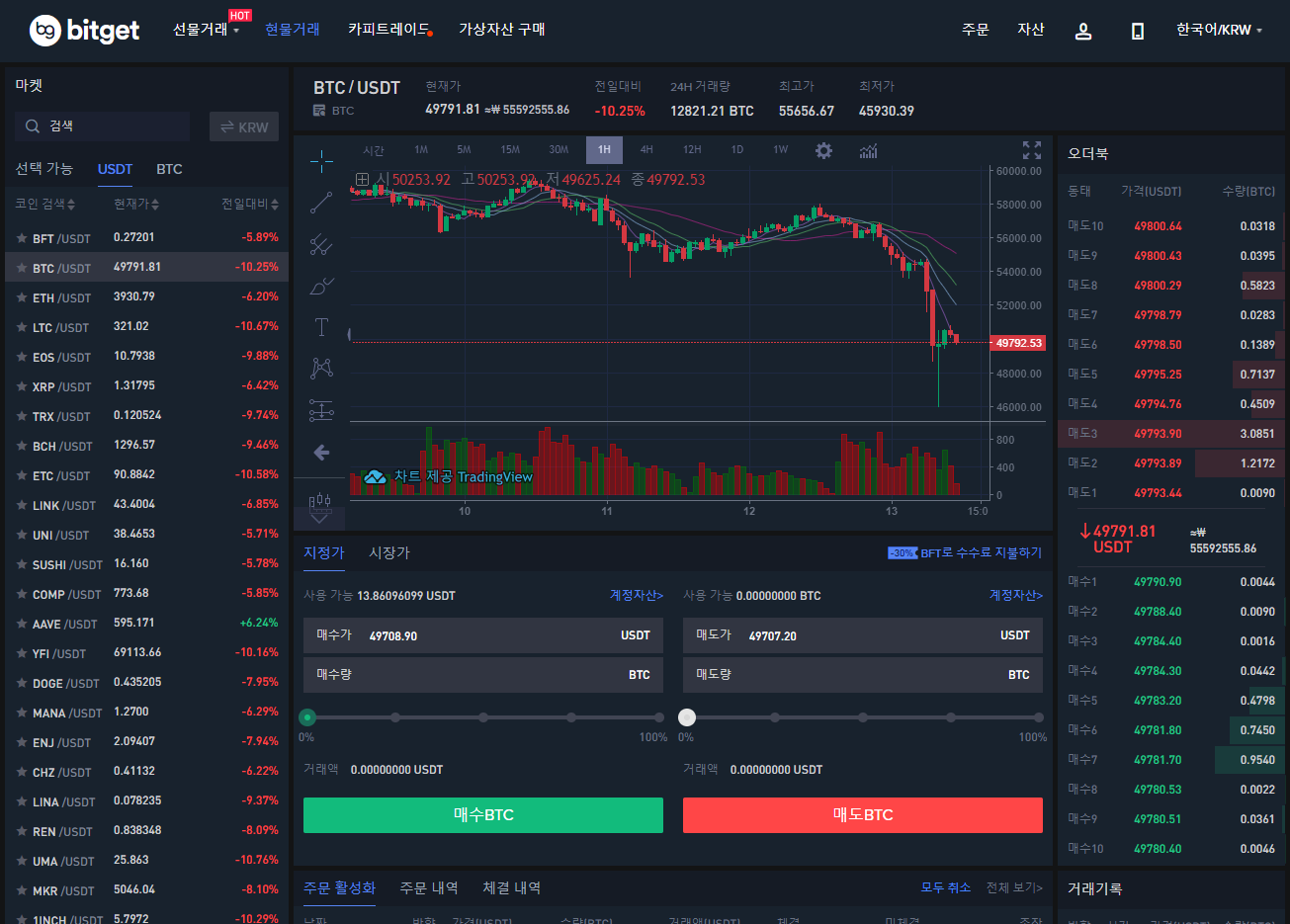Click the KRW swap button
Screen dimensions: 1290x924
coord(244,126)
